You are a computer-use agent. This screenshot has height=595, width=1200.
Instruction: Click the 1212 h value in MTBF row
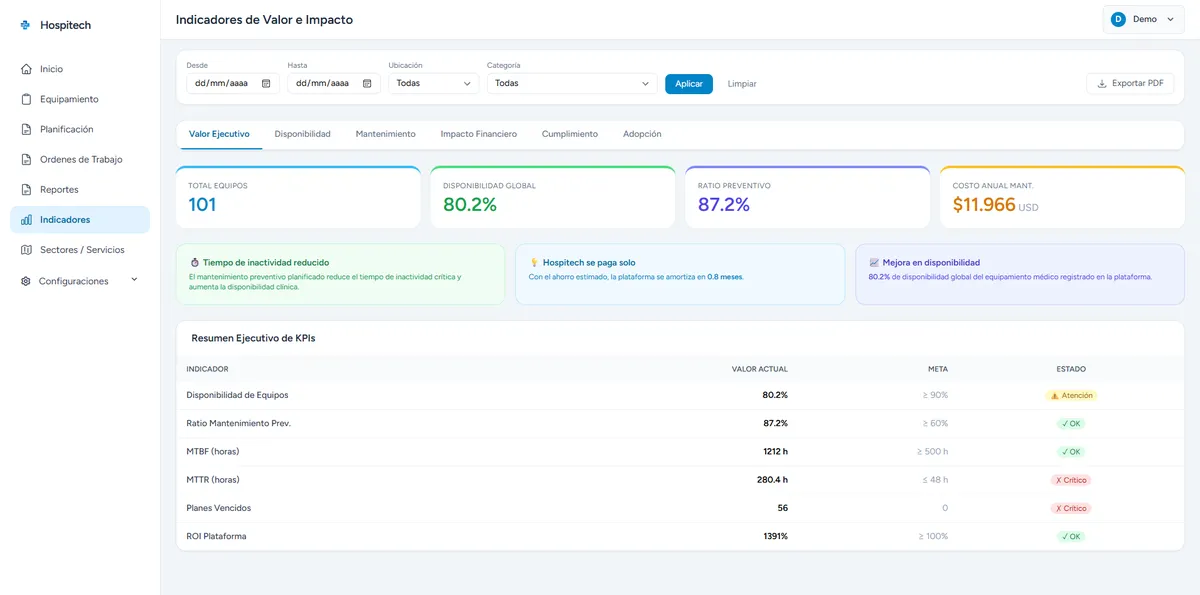tap(775, 452)
